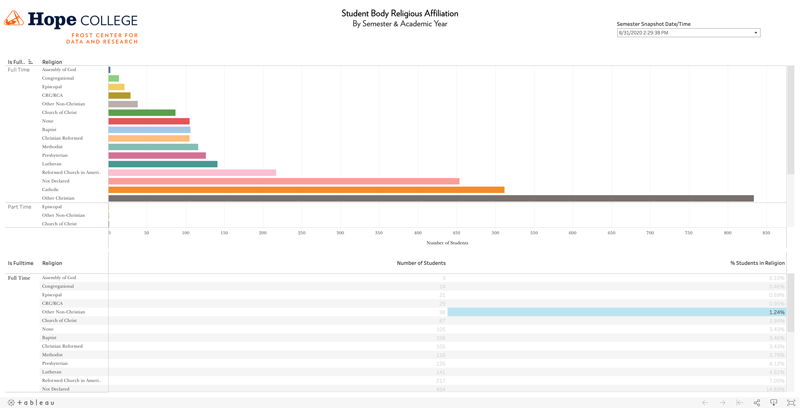Click the redo arrow in Tableau toolbar
This screenshot has height=408, width=800.
(722, 402)
